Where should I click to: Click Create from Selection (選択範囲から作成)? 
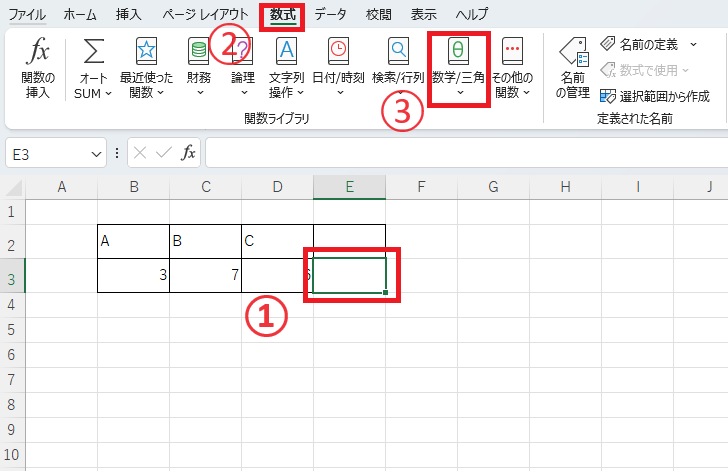pos(655,96)
